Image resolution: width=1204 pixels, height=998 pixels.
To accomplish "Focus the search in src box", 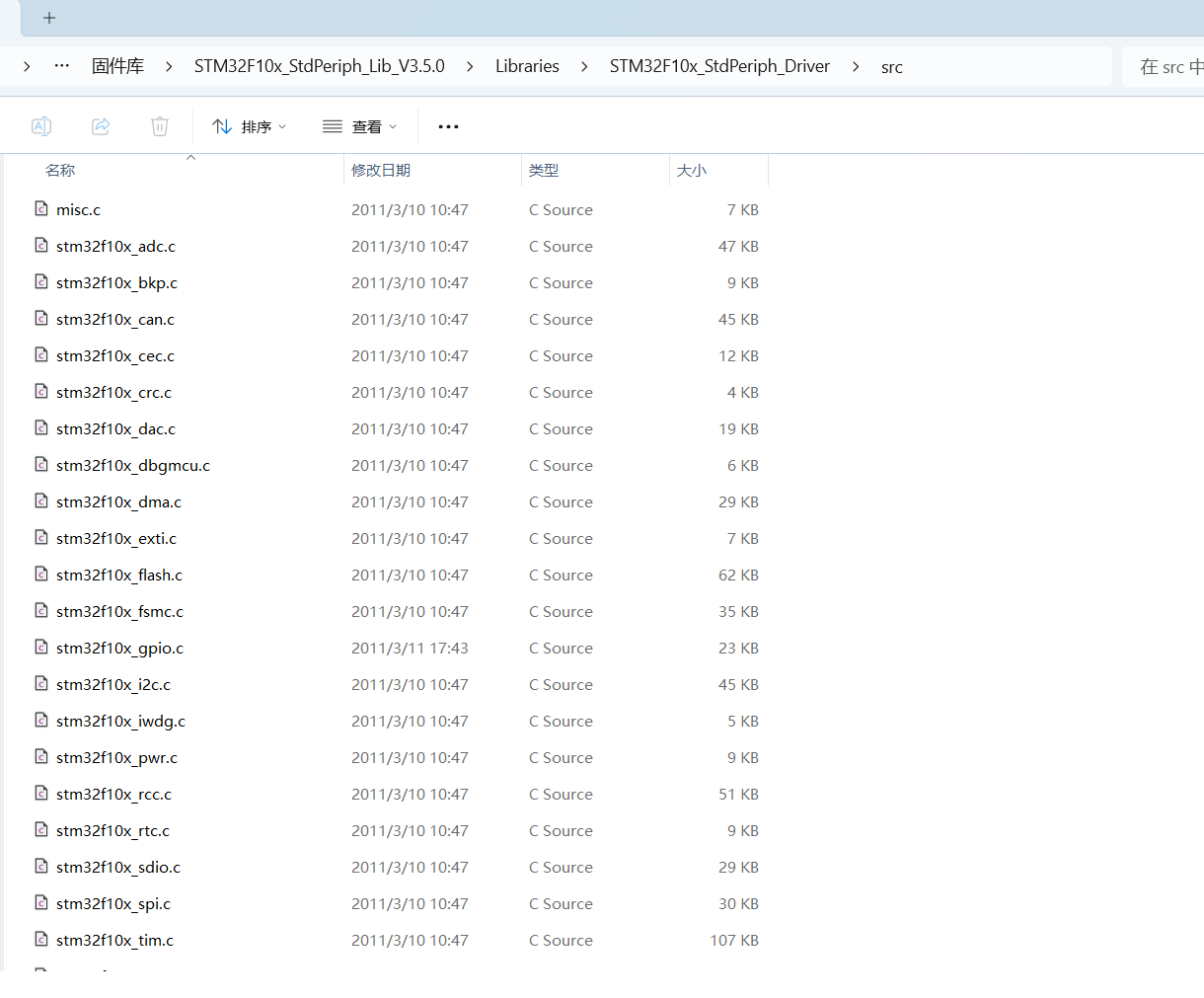I will point(1165,66).
